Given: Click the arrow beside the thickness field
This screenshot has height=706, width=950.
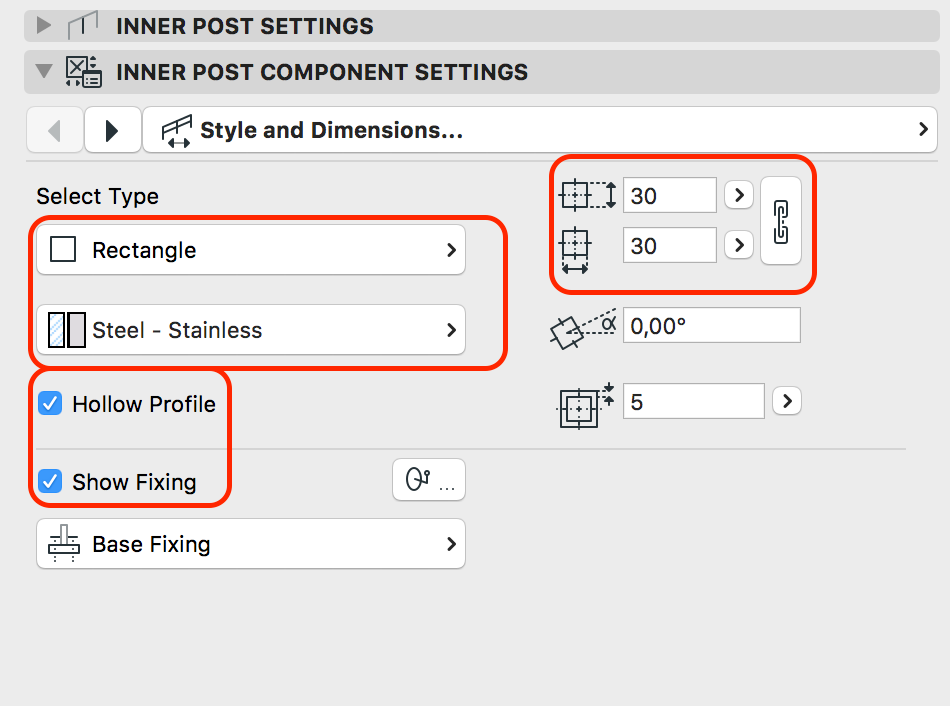Looking at the screenshot, I should pos(788,402).
